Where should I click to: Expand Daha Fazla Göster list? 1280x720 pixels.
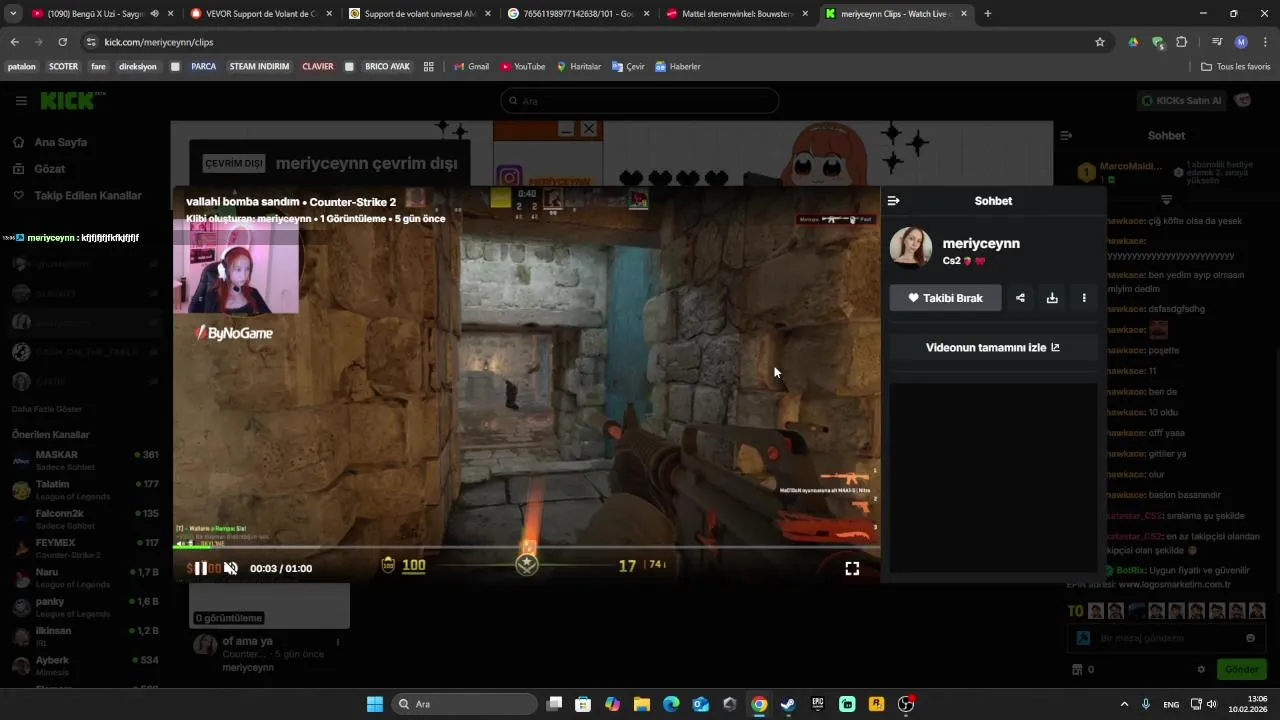(47, 409)
